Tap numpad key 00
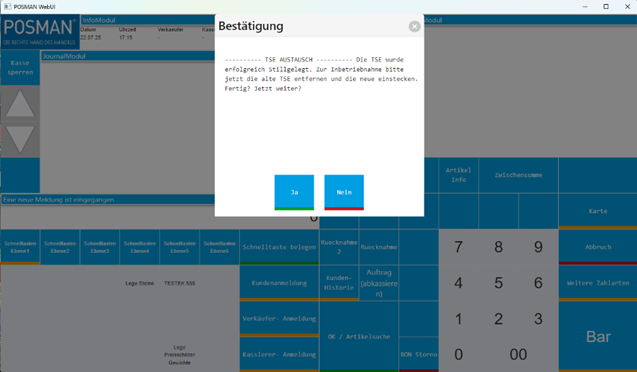 click(518, 355)
